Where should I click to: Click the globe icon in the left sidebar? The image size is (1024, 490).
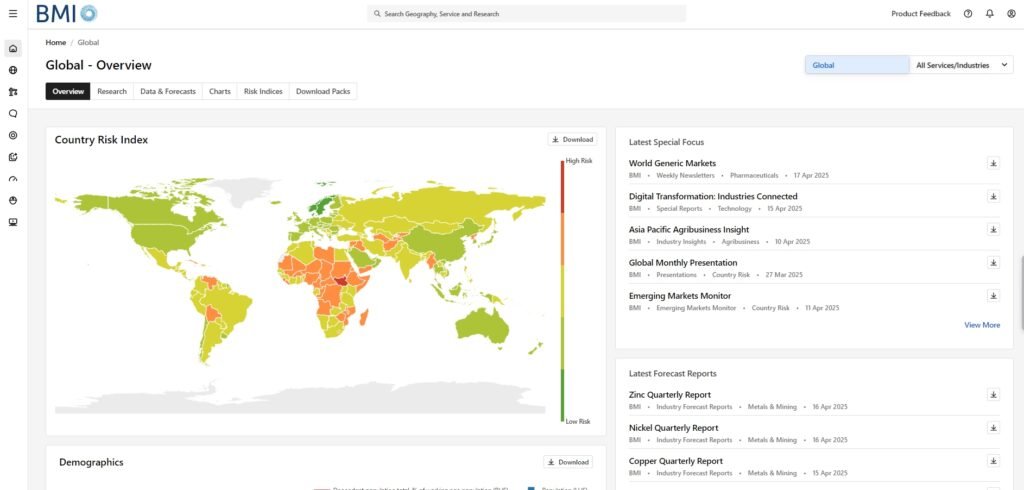coord(13,71)
